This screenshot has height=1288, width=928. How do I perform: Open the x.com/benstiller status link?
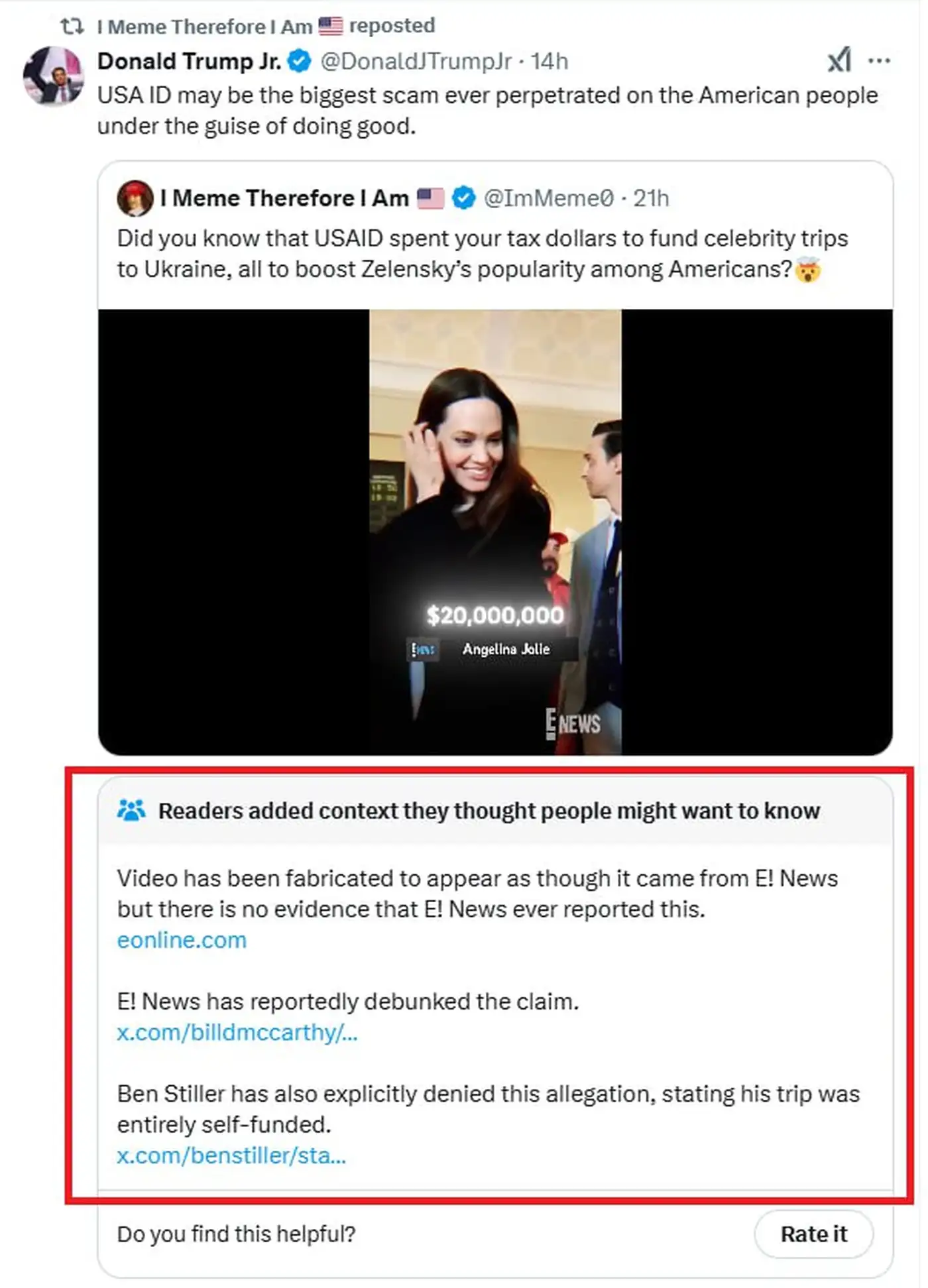click(x=231, y=1155)
